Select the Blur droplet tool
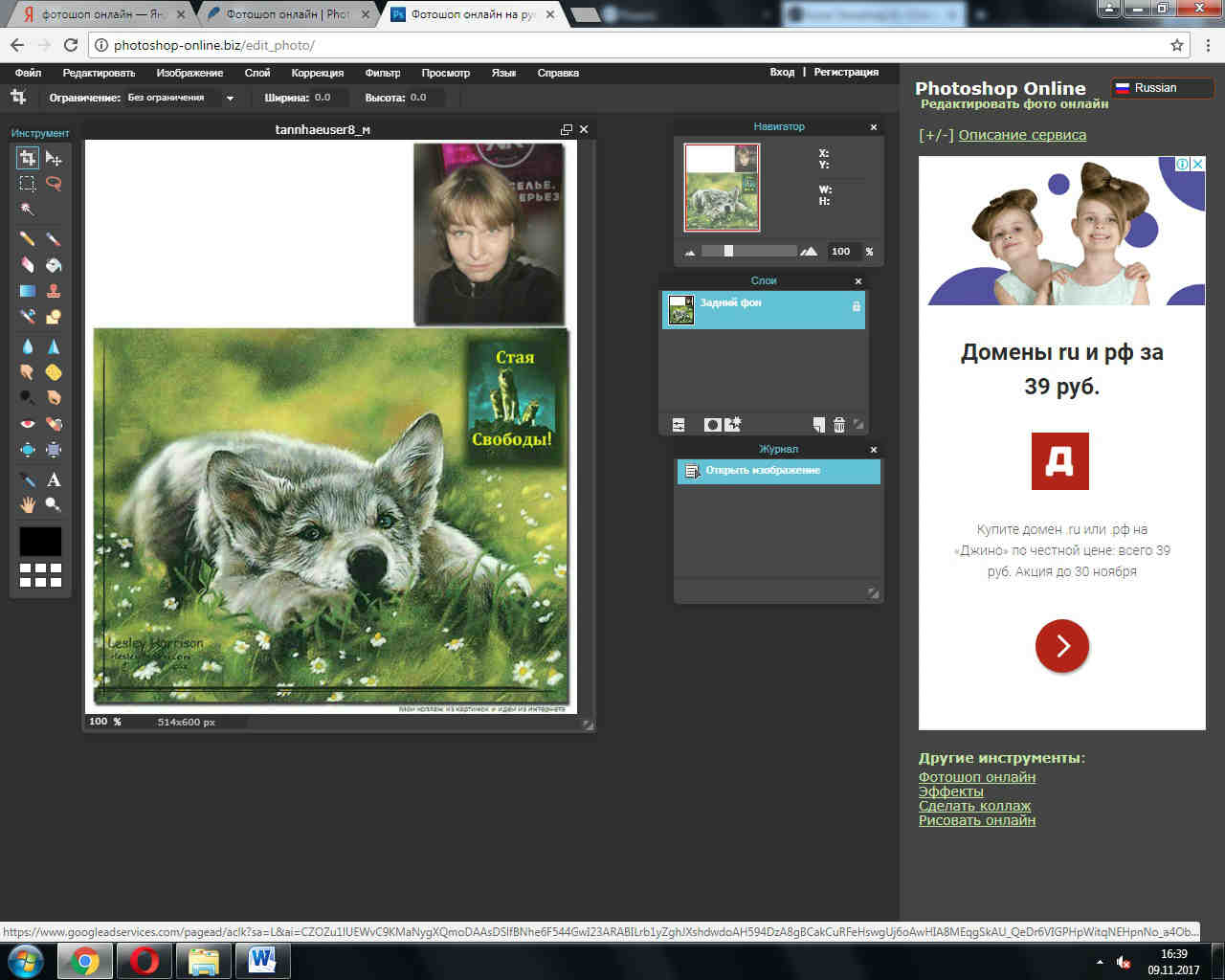Screen dimensions: 1225x980 (x=28, y=346)
